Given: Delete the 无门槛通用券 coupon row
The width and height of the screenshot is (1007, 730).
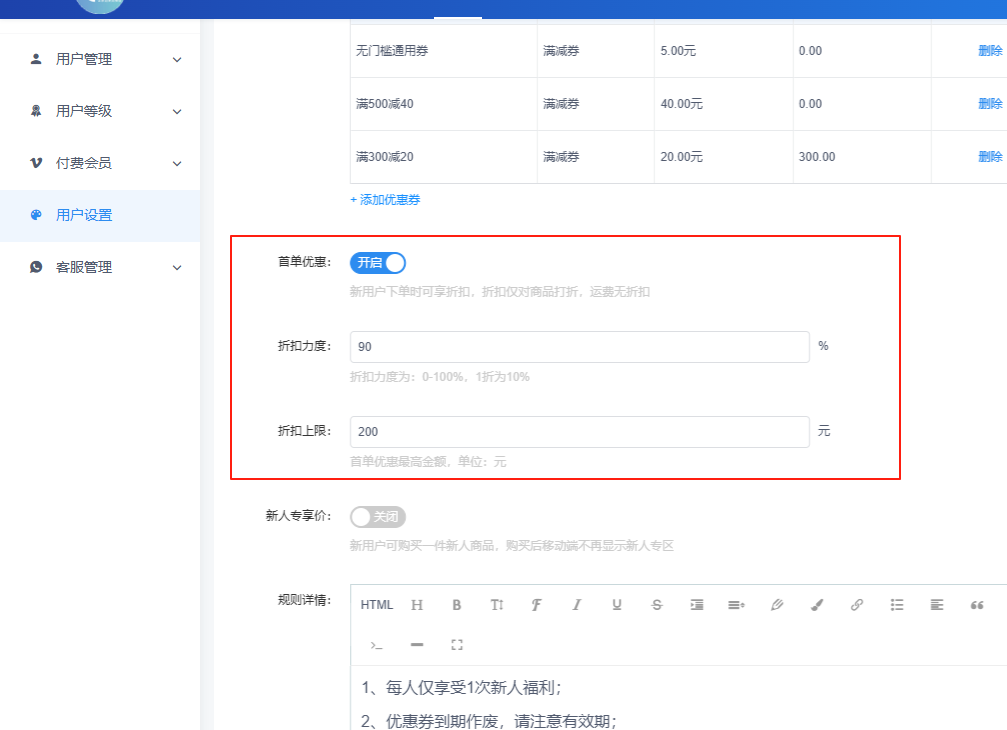Looking at the screenshot, I should pyautogui.click(x=990, y=51).
